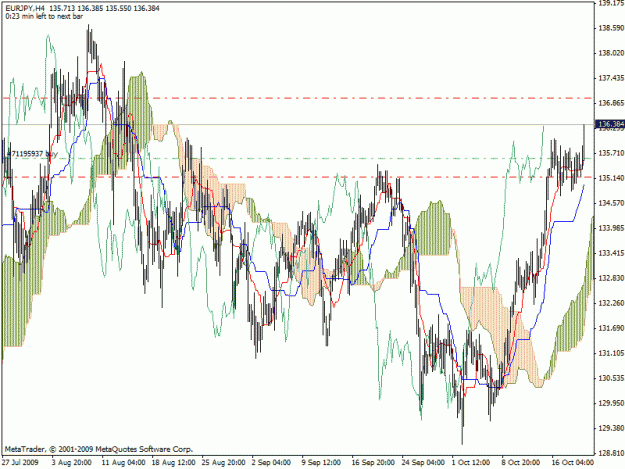Viewport: 625px width, 469px height.
Task: Click the 131.690 price axis label
Action: 611,328
